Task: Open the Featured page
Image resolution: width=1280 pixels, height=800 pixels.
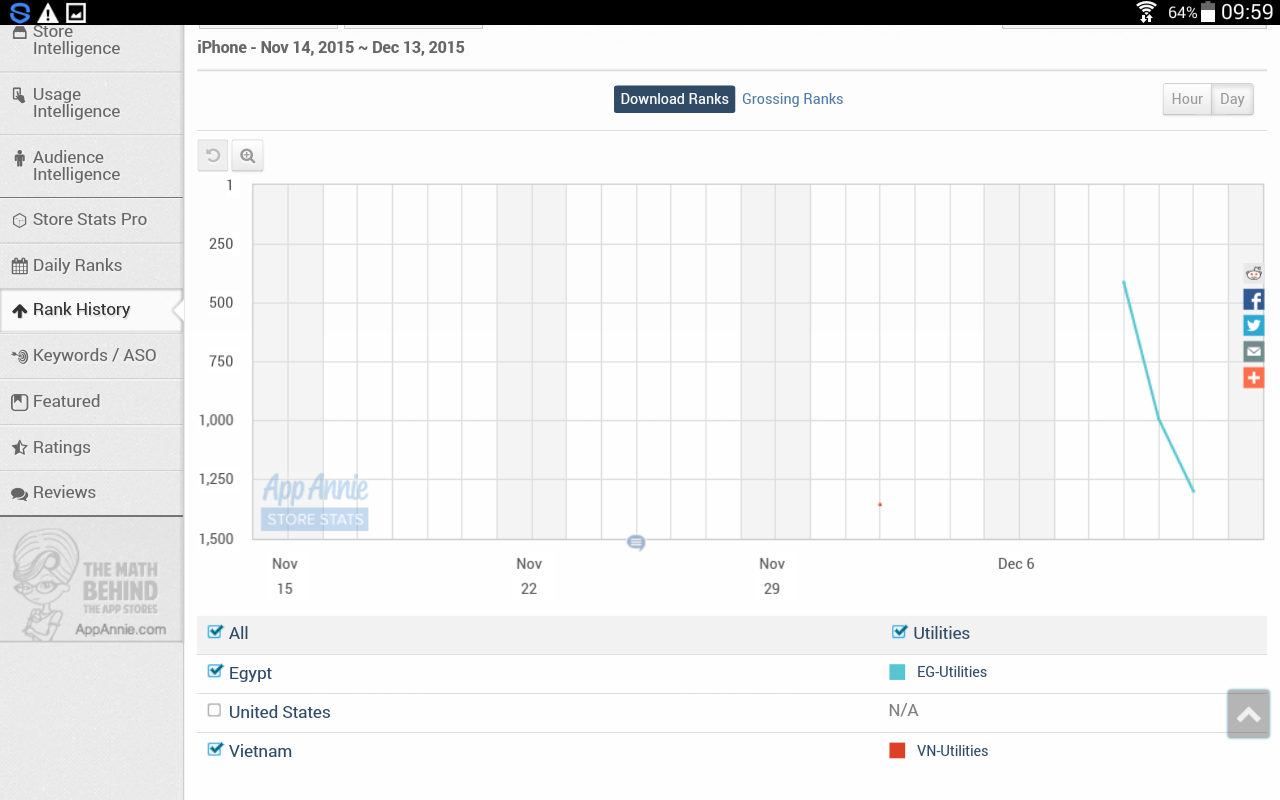Action: (91, 402)
